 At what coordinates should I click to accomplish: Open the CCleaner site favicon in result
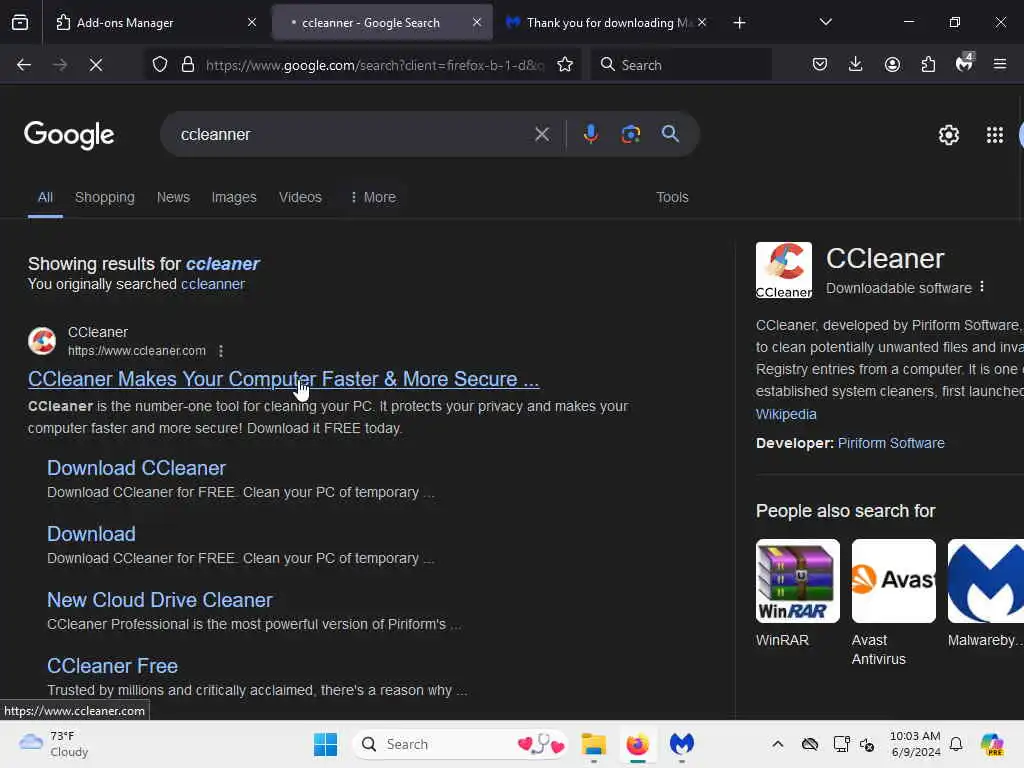42,341
